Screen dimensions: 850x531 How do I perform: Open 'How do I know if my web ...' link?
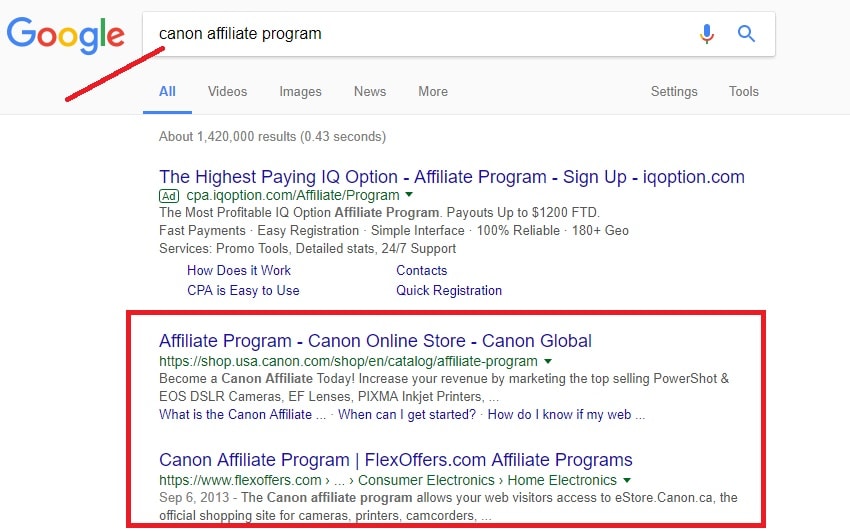(566, 415)
